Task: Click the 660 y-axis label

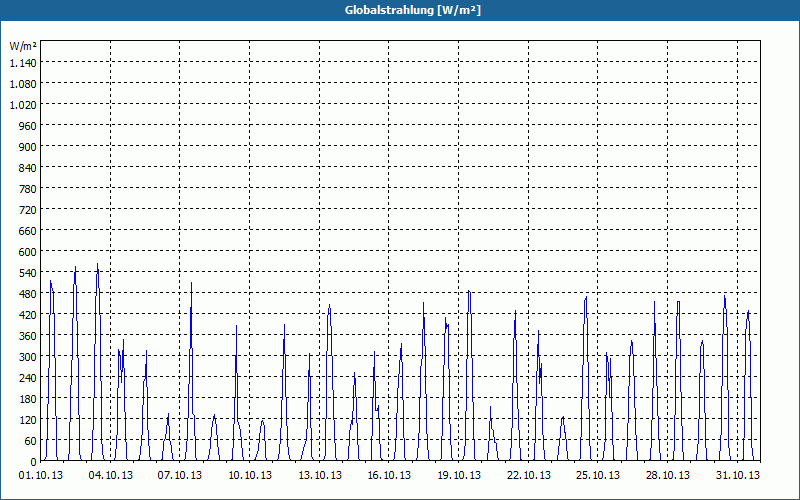Action: coord(28,231)
